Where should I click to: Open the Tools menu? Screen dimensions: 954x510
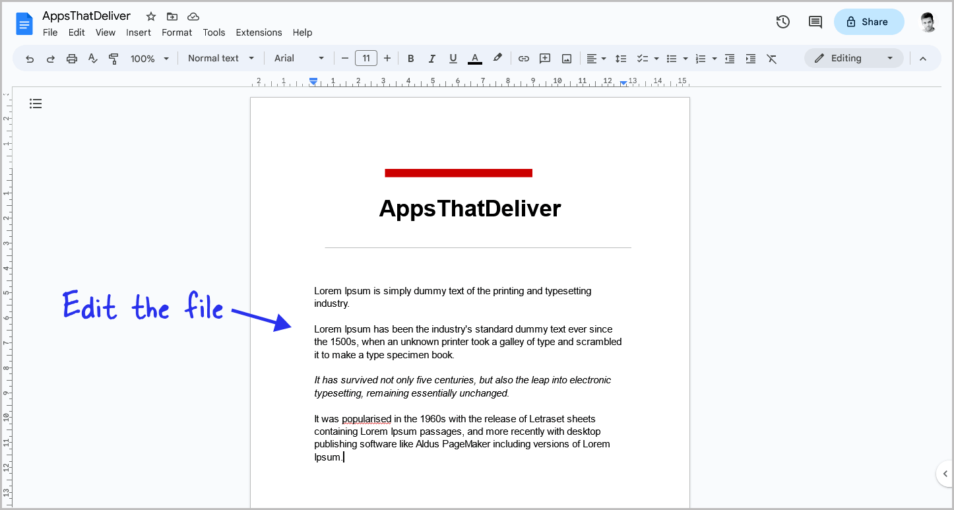pyautogui.click(x=214, y=33)
